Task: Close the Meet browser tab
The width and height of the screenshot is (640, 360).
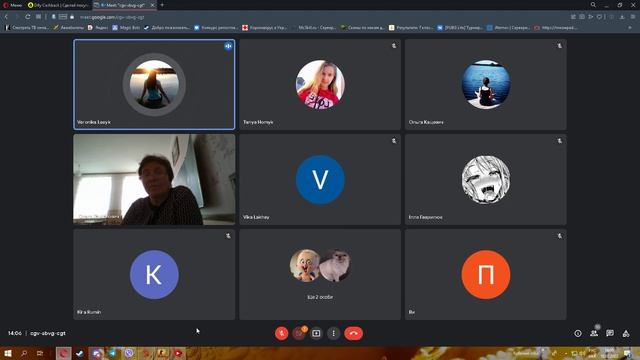Action: pyautogui.click(x=153, y=5)
